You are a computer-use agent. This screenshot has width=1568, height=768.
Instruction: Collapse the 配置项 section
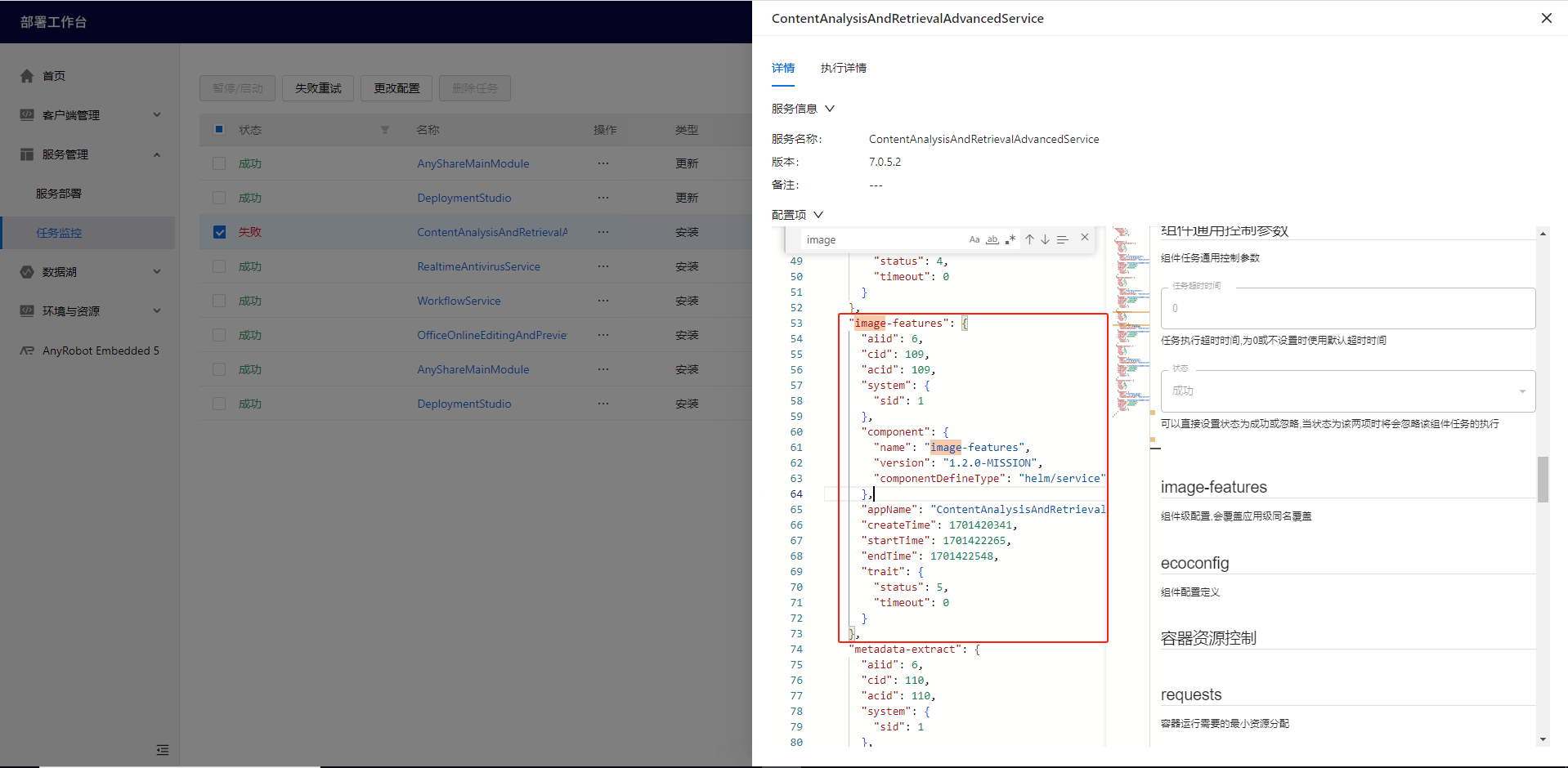(818, 215)
